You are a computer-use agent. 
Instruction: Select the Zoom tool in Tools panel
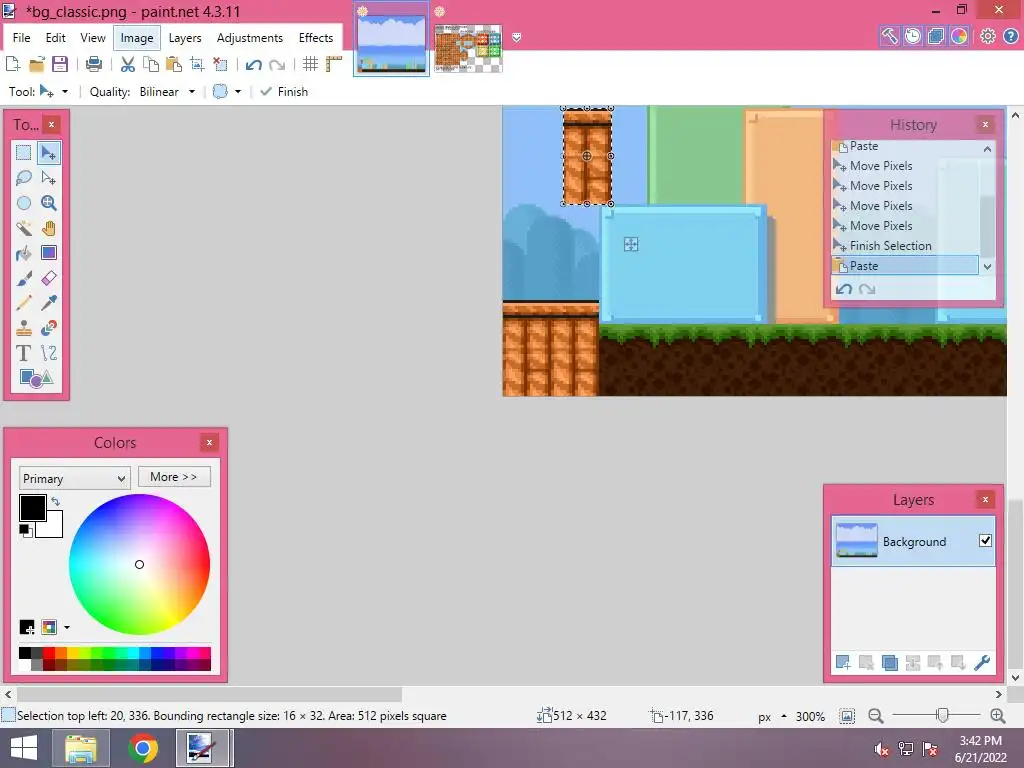pos(48,203)
